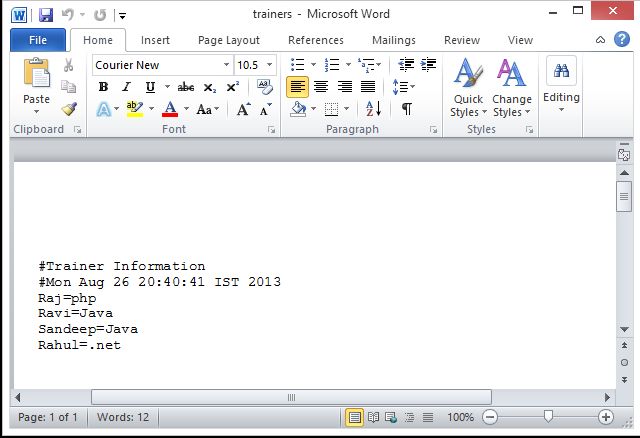Open Line and Paragraph Spacing menu
This screenshot has height=438, width=640.
point(403,87)
